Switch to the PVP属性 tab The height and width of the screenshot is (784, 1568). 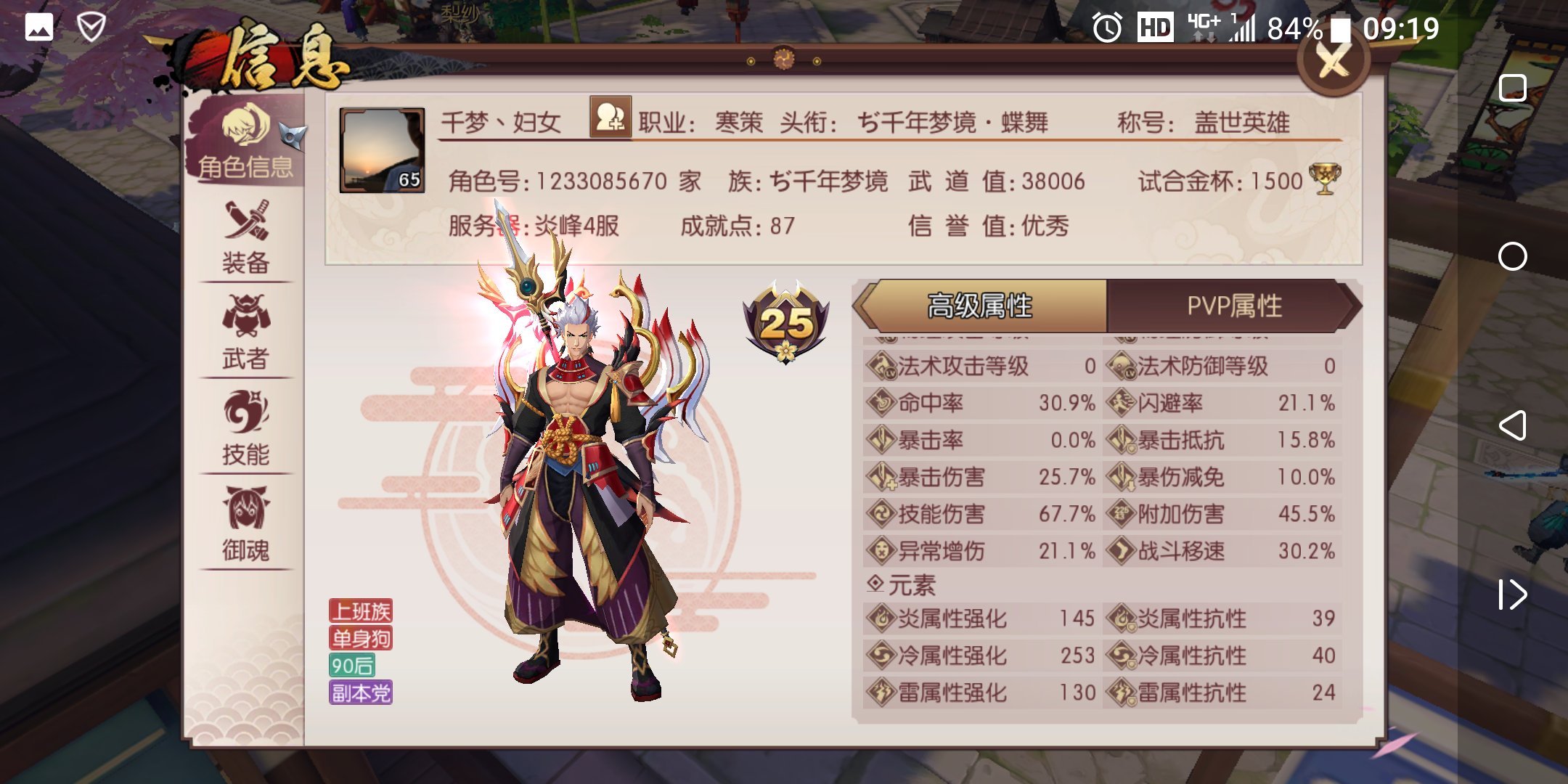point(1234,306)
